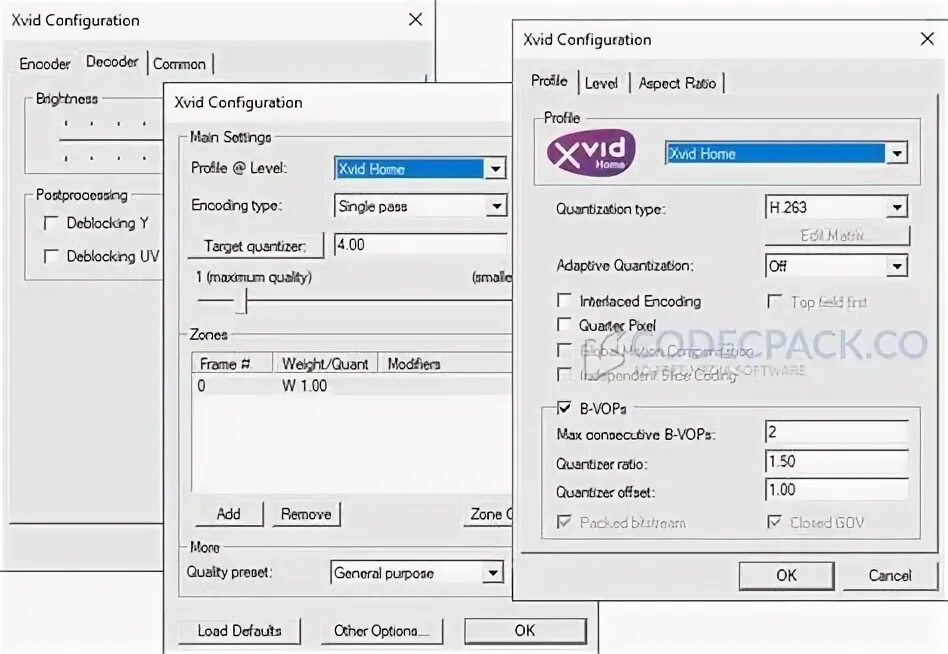Open the Profile @ Level dropdown
This screenshot has width=948, height=654.
pyautogui.click(x=495, y=169)
